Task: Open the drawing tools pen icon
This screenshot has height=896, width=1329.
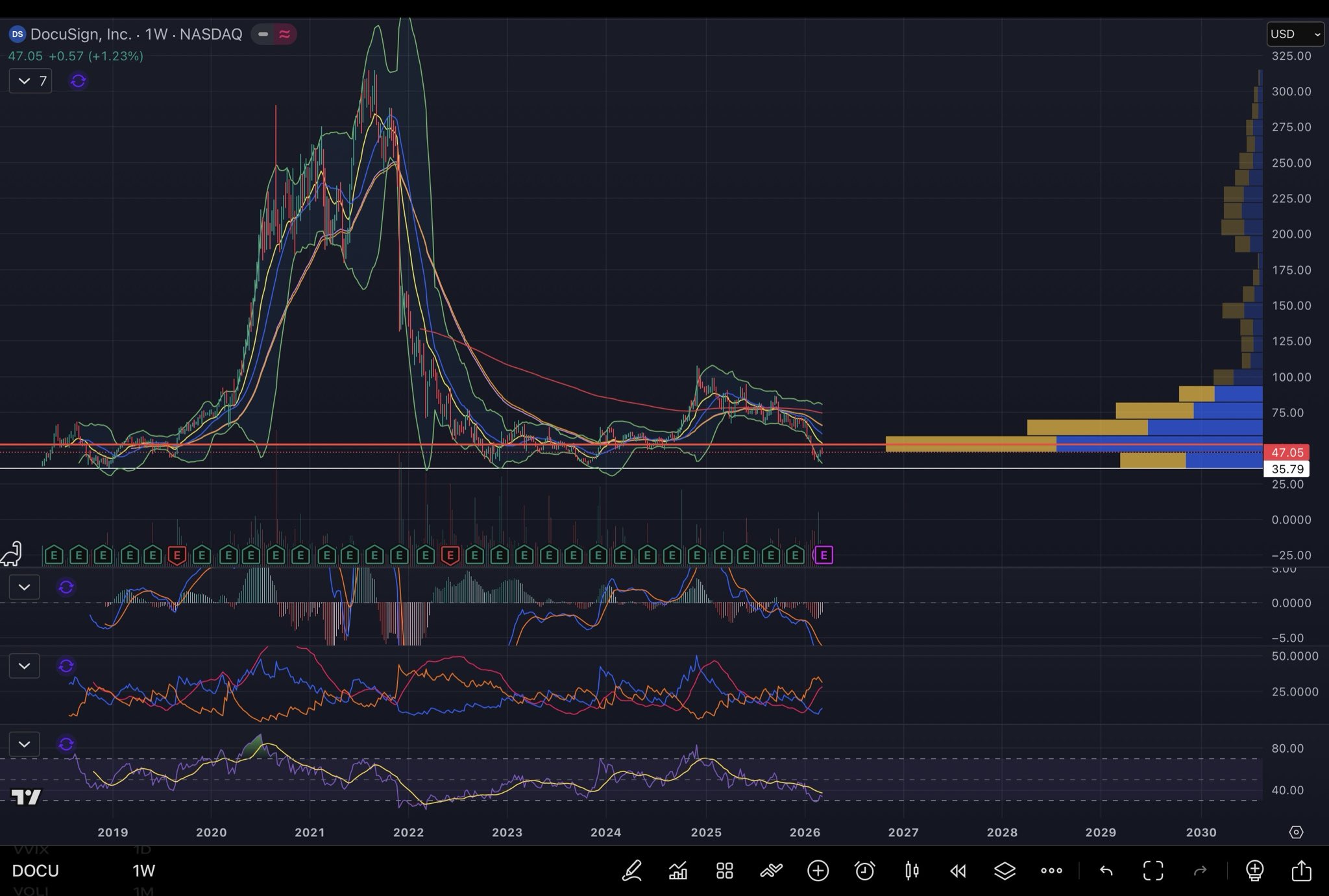Action: 631,871
